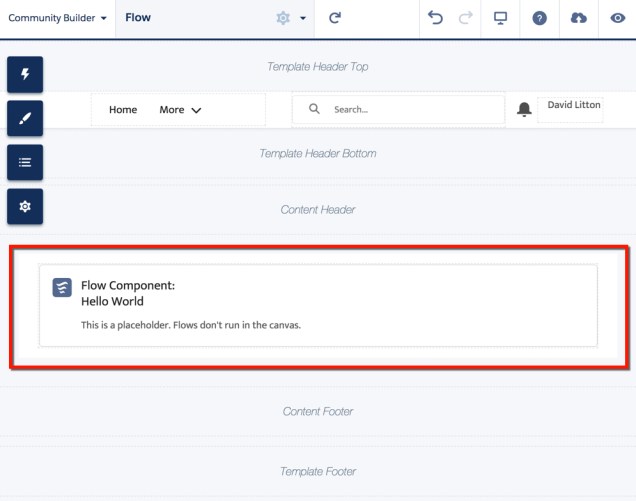Select the Flow Component Hello World block
The width and height of the screenshot is (636, 501).
[318, 305]
